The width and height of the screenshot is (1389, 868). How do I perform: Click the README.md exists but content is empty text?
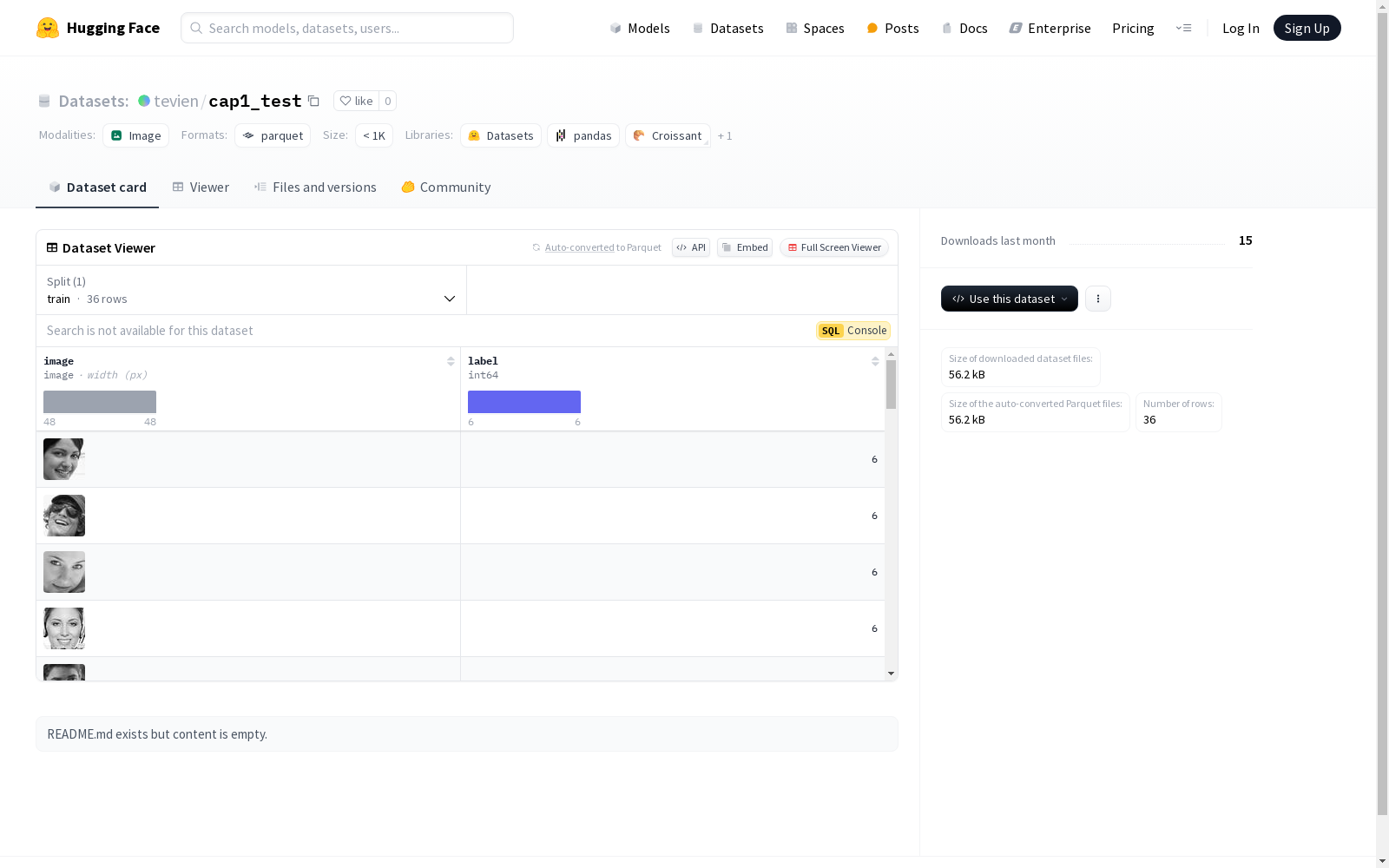point(157,734)
